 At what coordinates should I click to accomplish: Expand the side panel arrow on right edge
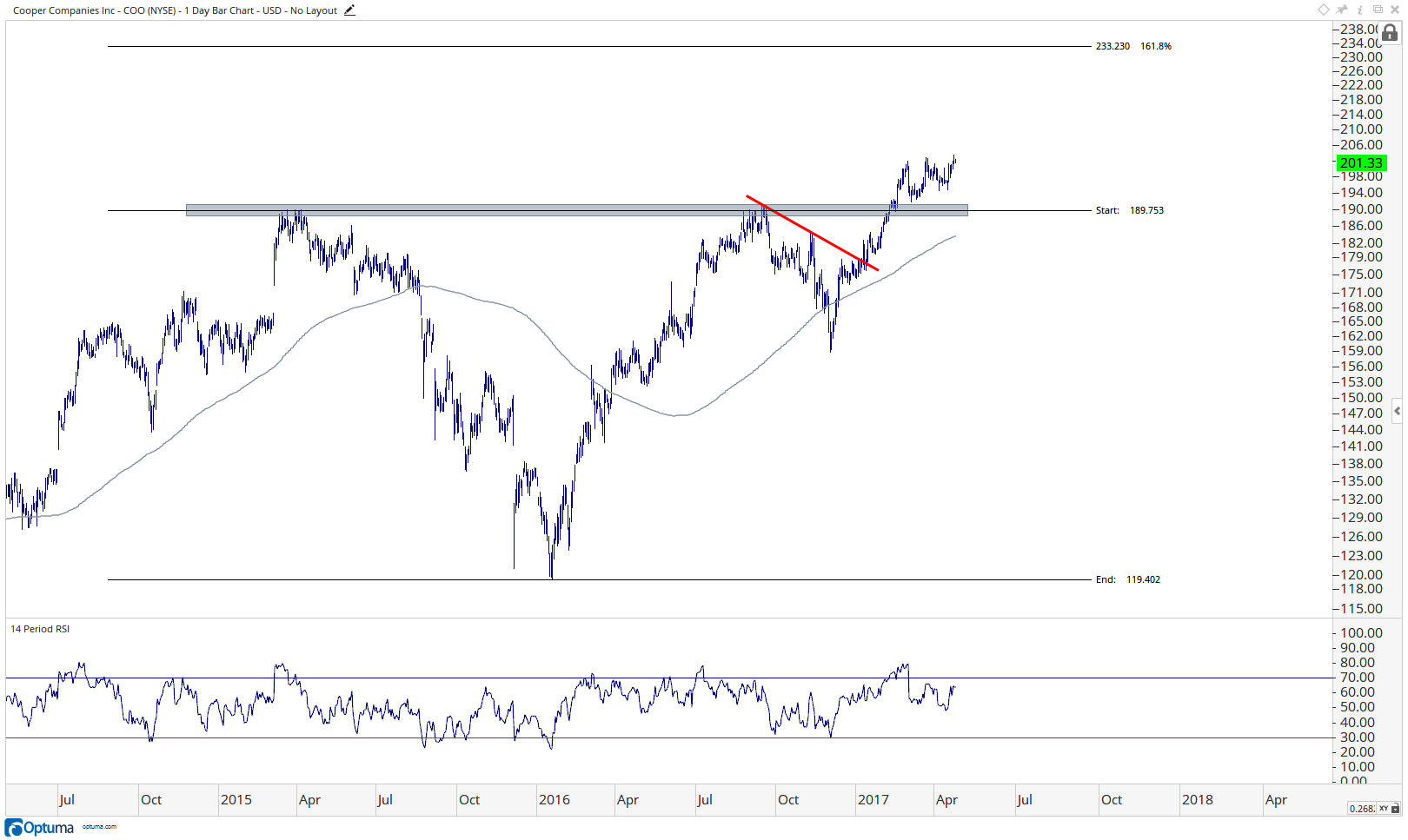(x=1397, y=411)
